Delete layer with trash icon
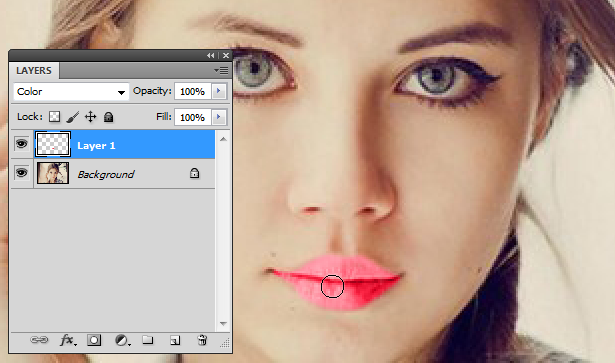 tap(202, 340)
